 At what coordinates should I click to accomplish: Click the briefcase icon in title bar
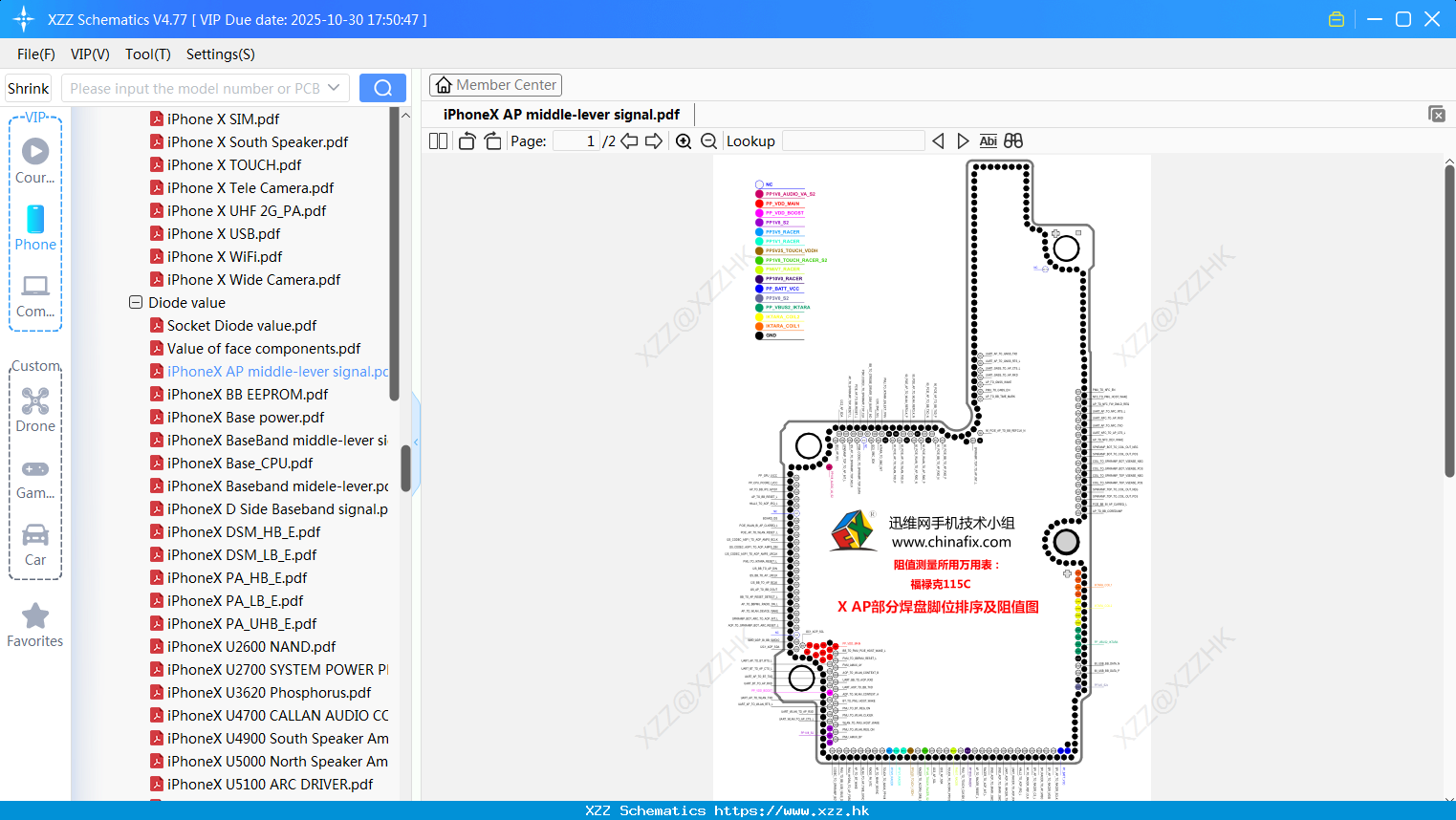(x=1336, y=19)
